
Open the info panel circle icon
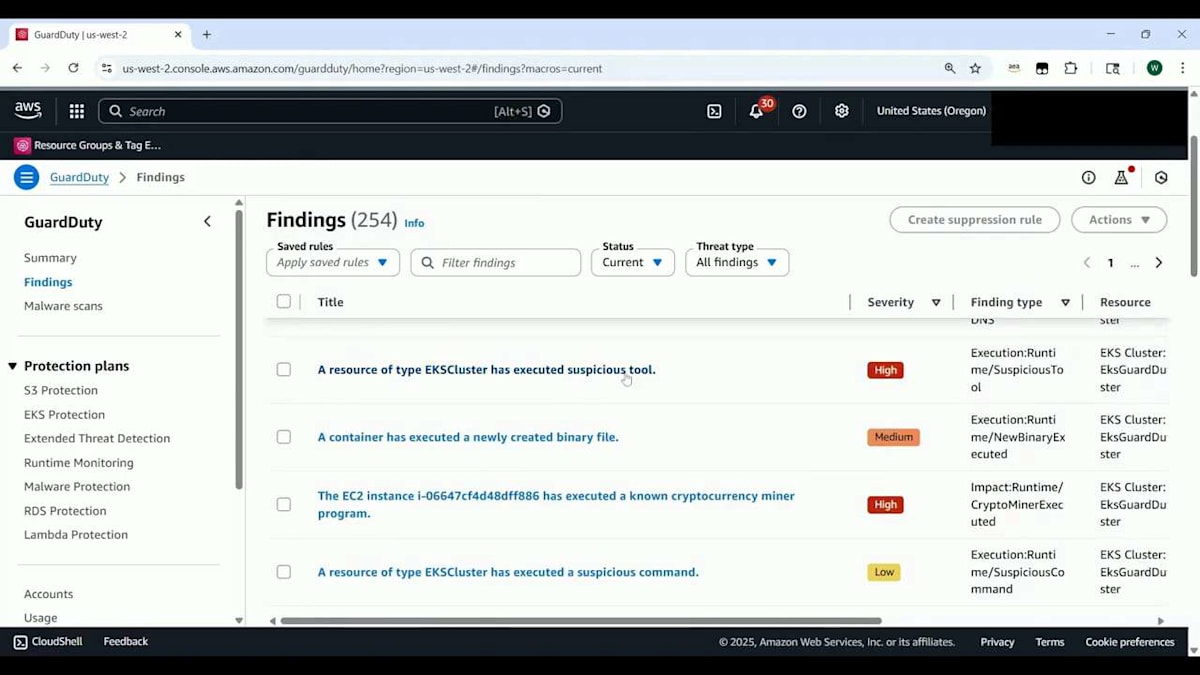point(1089,177)
